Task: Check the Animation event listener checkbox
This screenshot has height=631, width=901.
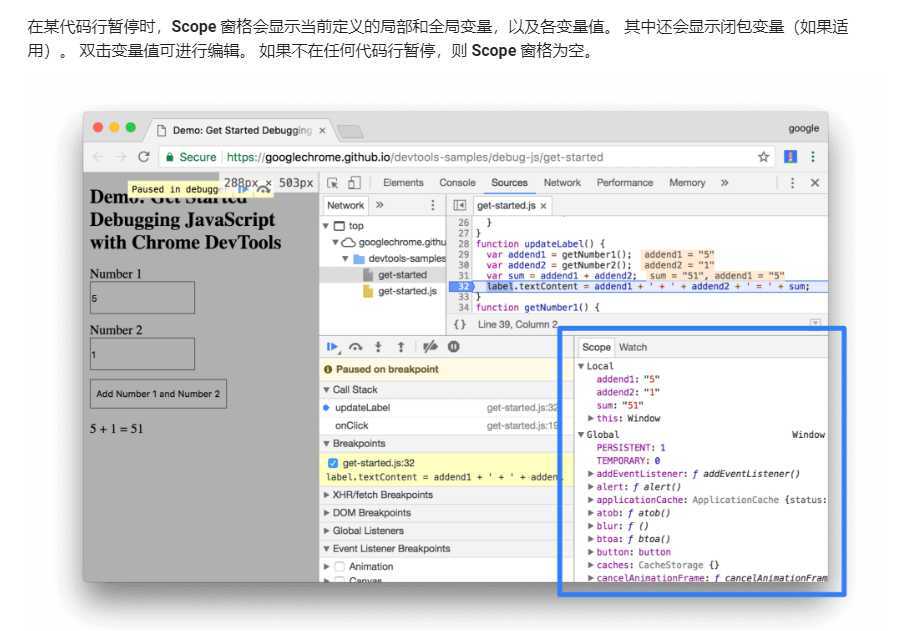Action: pos(340,566)
